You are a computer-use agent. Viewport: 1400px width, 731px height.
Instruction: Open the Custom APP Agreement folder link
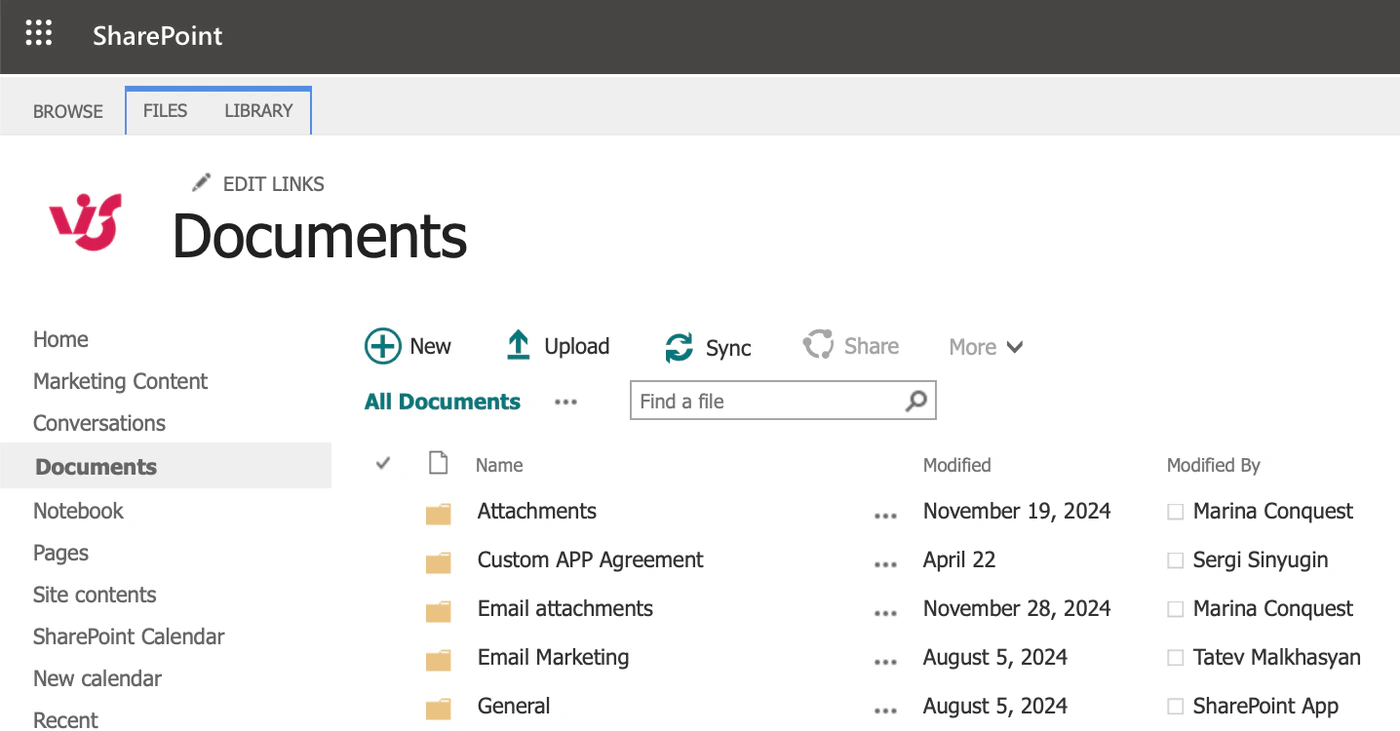(590, 560)
